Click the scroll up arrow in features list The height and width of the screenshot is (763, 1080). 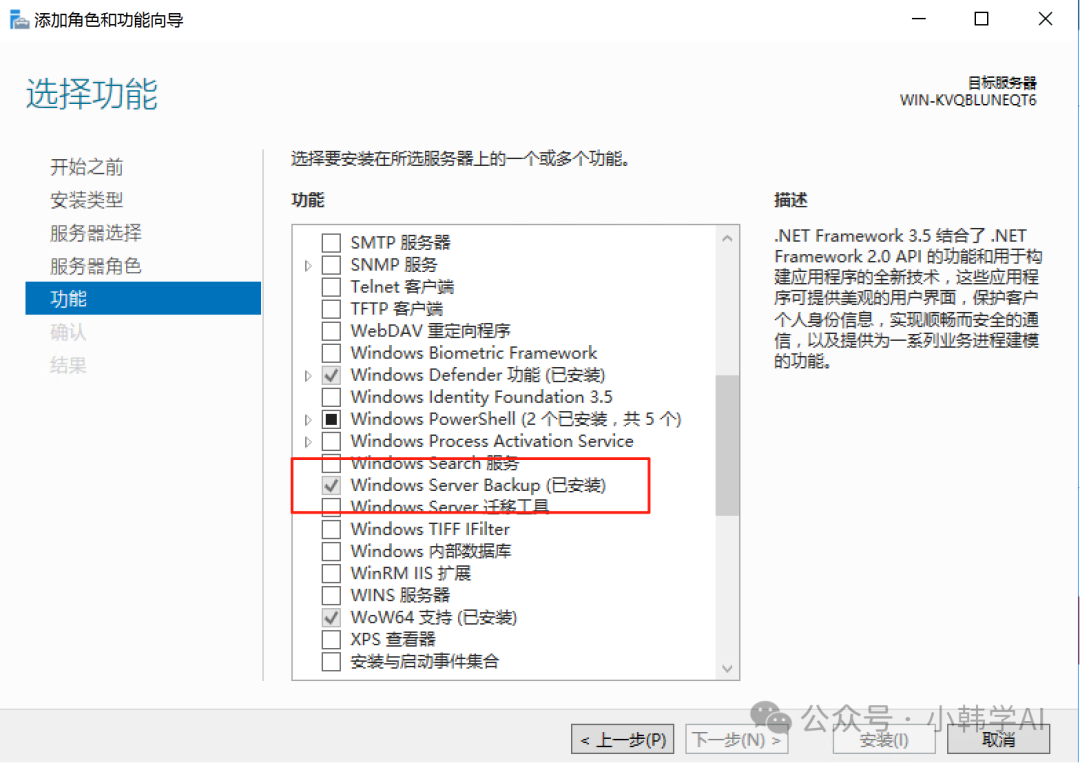click(727, 238)
